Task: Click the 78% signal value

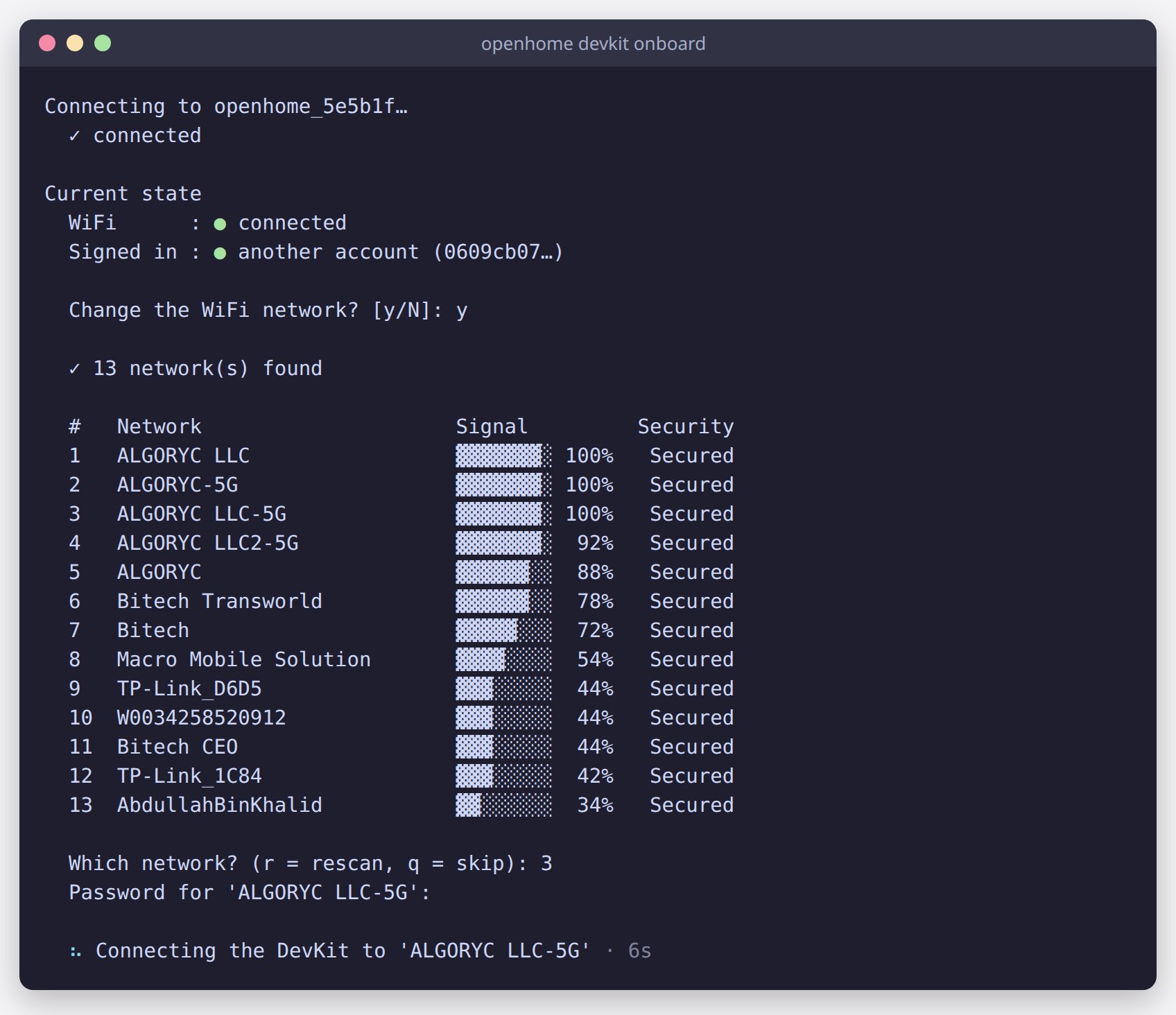Action: coord(596,601)
